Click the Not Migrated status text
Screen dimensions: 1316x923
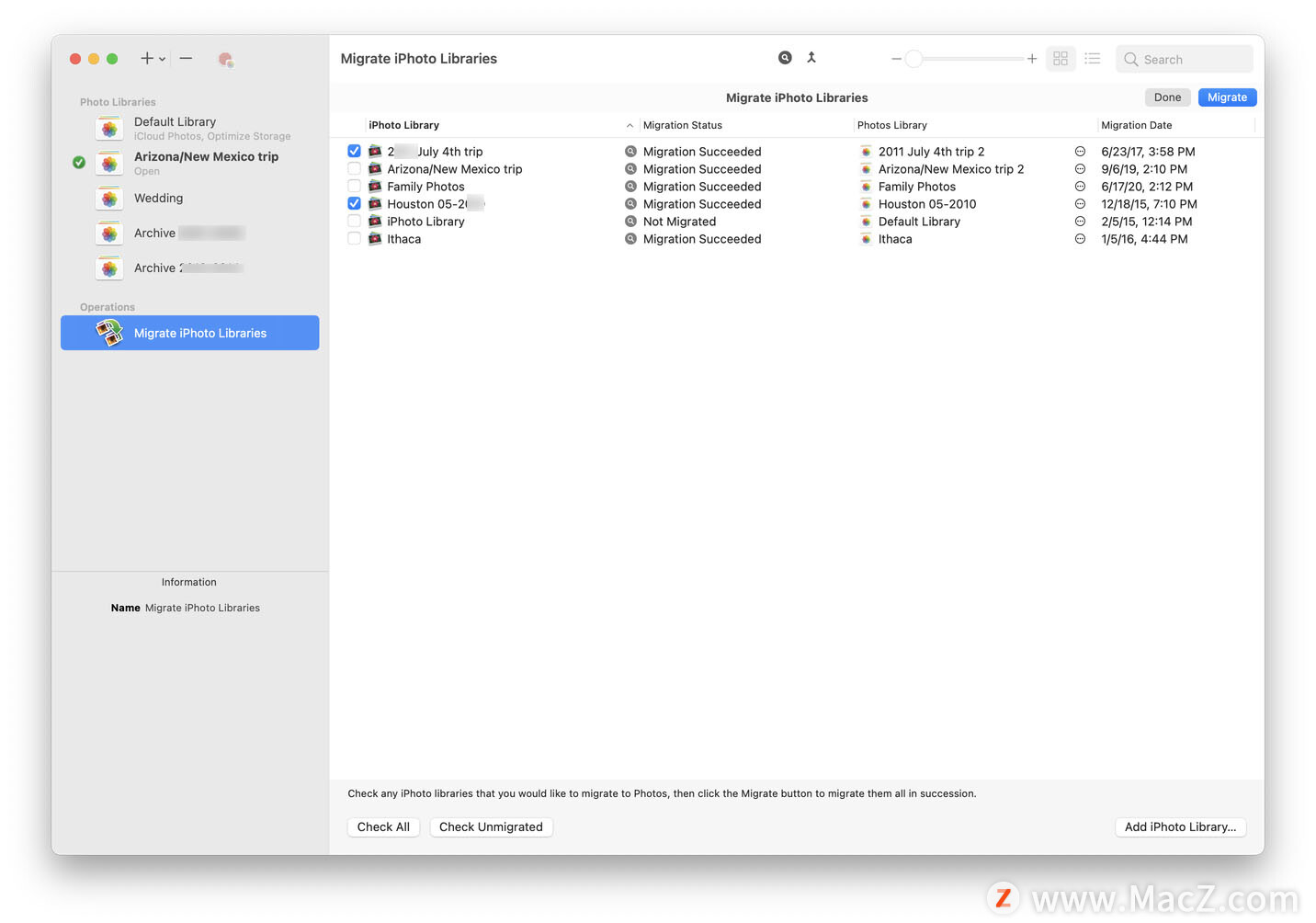click(x=679, y=222)
